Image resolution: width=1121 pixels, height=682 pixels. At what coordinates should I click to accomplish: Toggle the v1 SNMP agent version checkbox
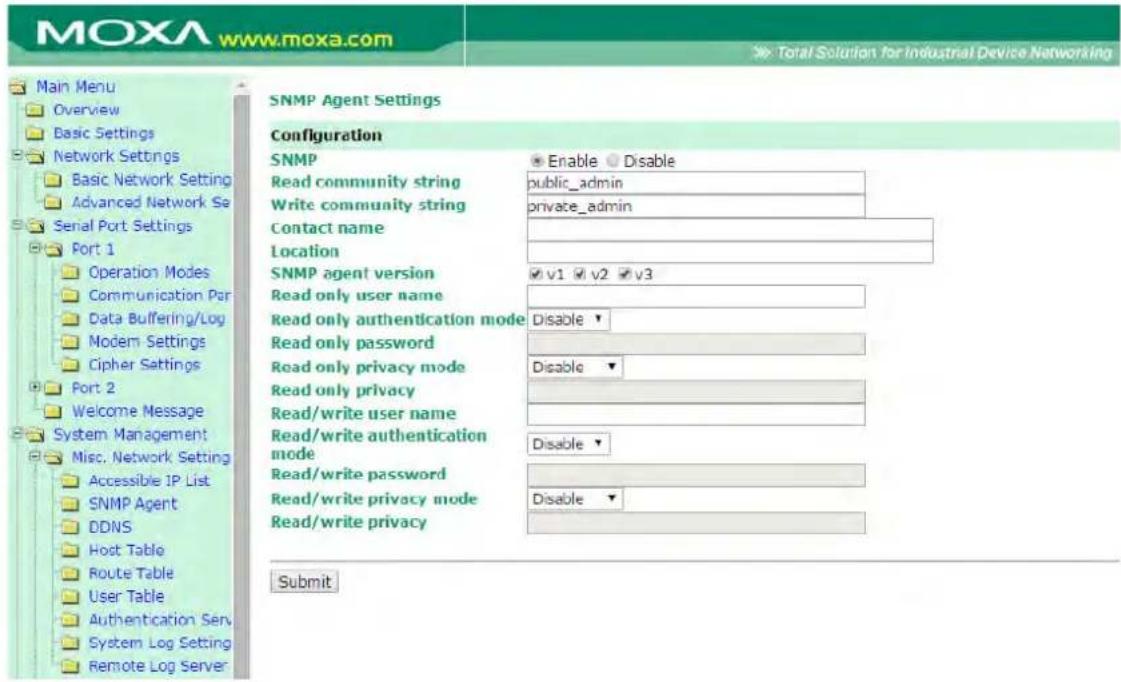click(536, 274)
